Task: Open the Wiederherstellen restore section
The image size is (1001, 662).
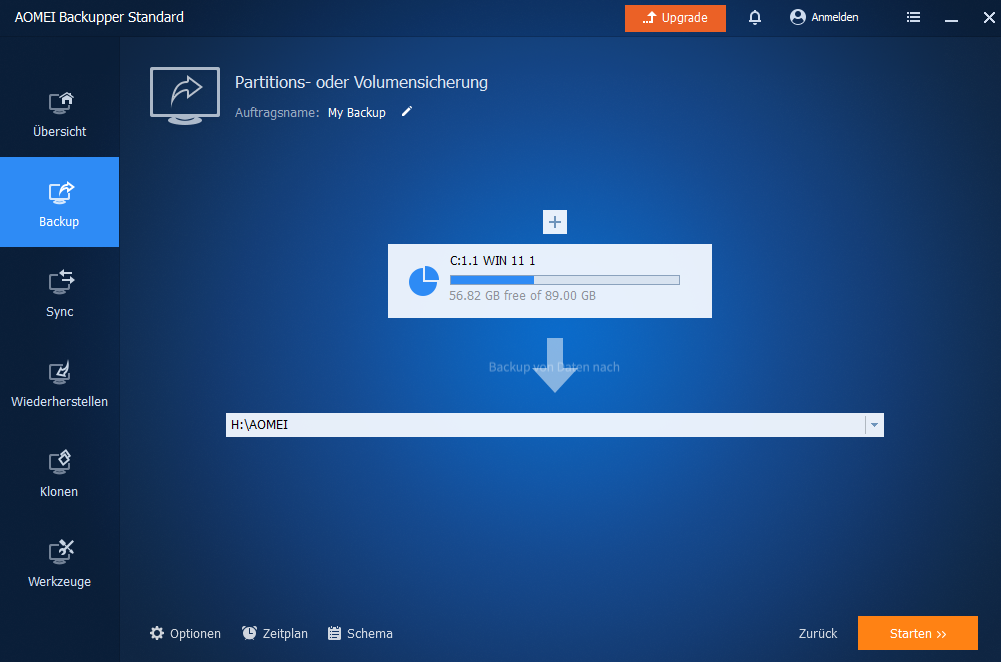Action: (x=59, y=382)
